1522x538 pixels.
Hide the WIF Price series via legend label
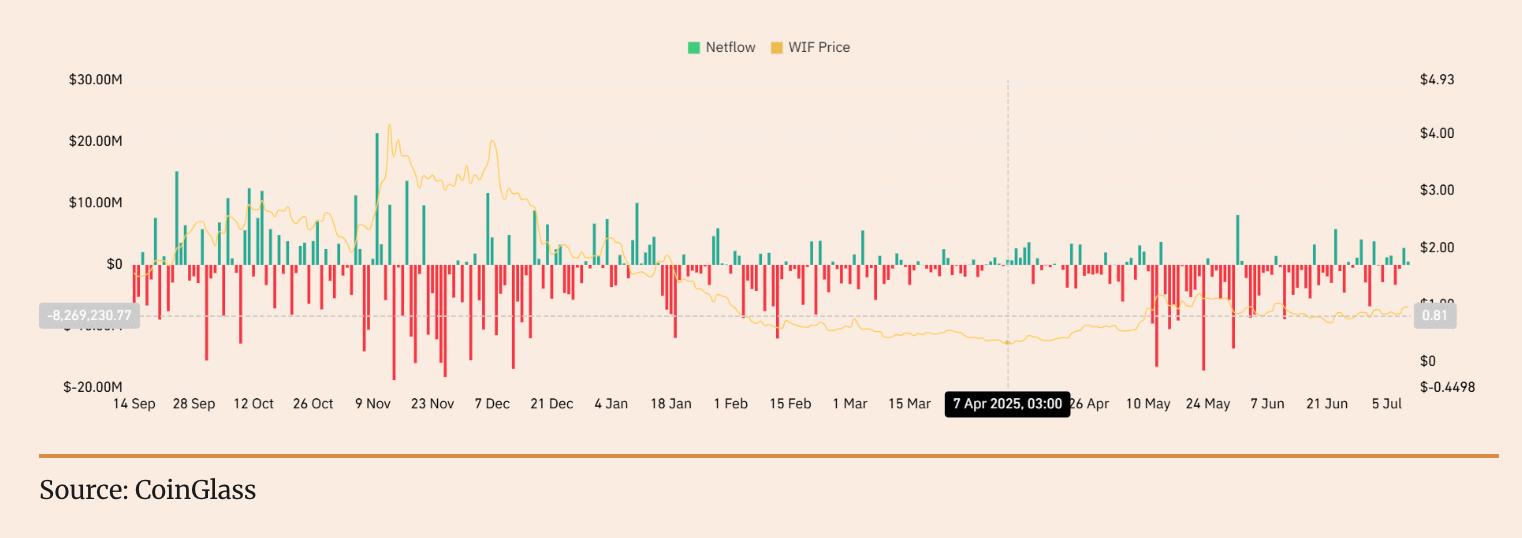click(x=819, y=47)
